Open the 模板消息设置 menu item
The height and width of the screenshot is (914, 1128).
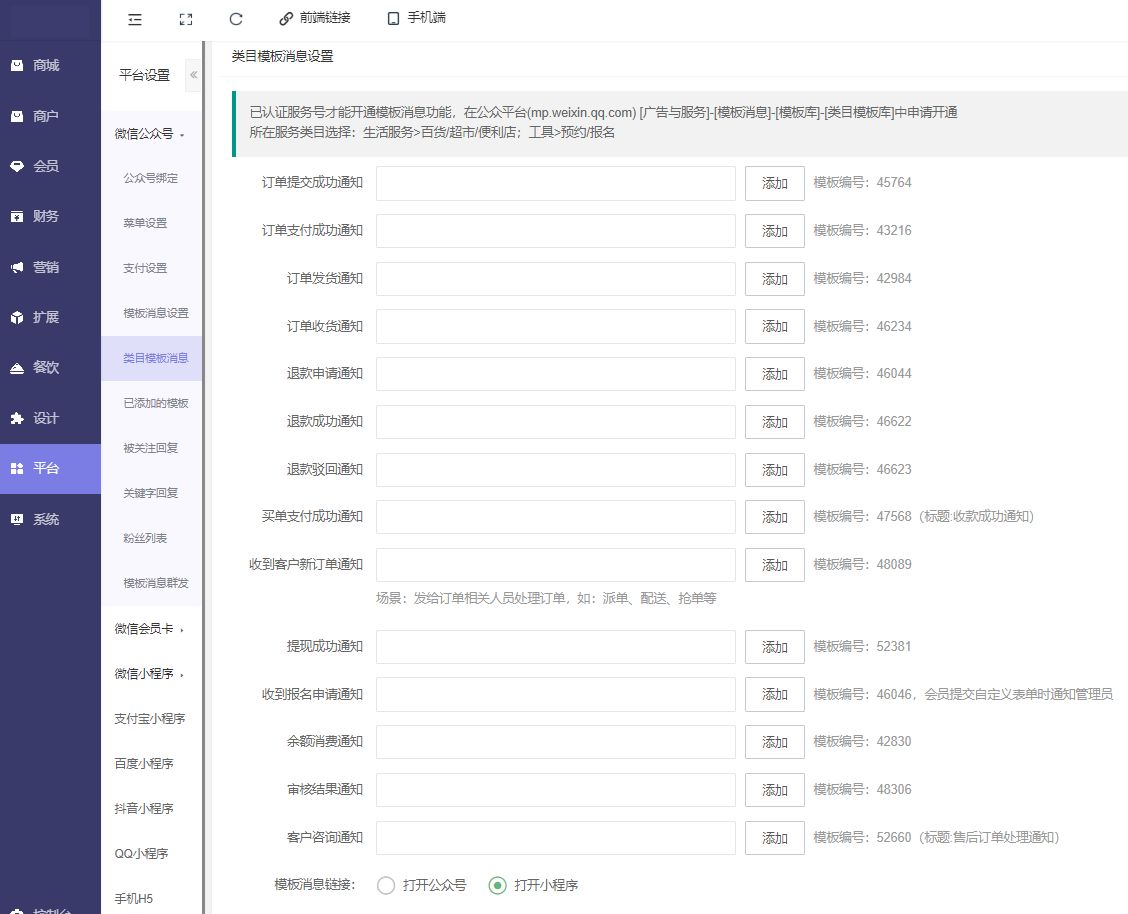pyautogui.click(x=155, y=313)
